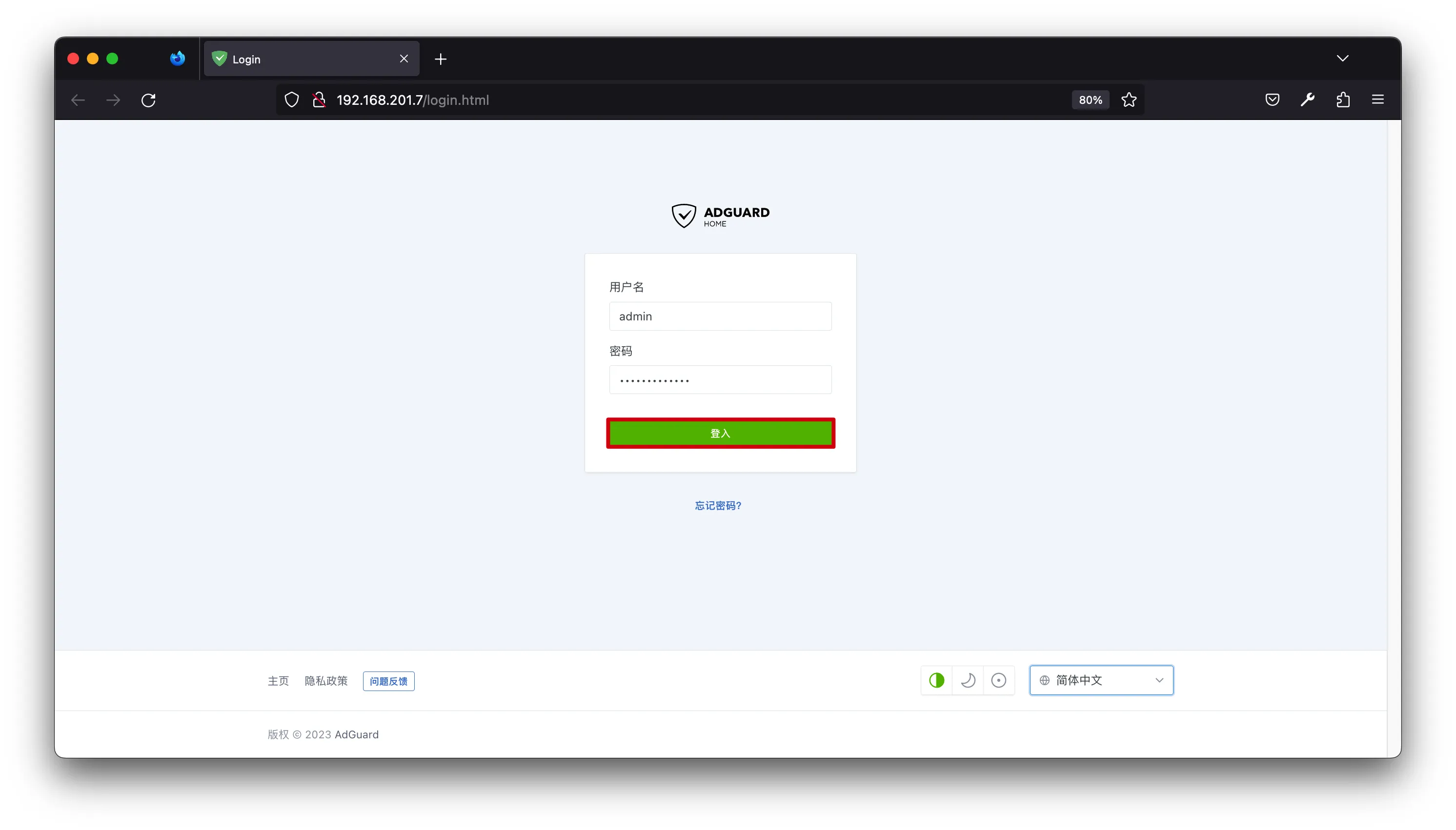Screen dimensions: 1456x830
Task: Focus the 密码 password field
Action: point(720,380)
